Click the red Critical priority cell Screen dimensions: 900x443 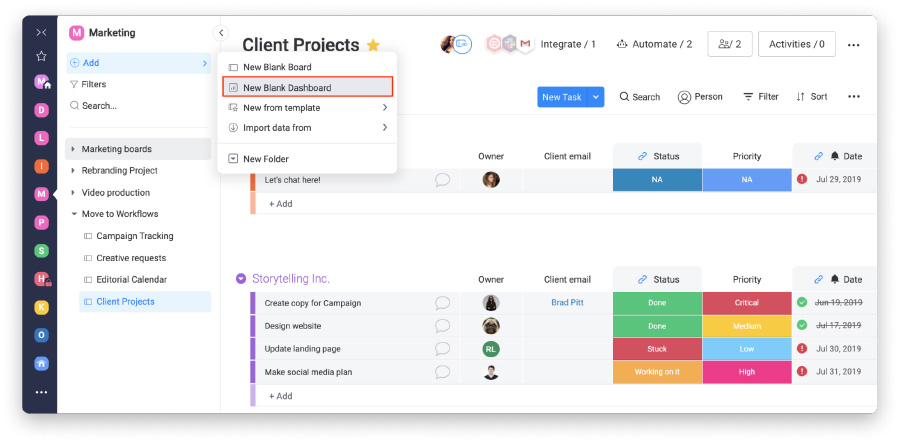tap(746, 303)
